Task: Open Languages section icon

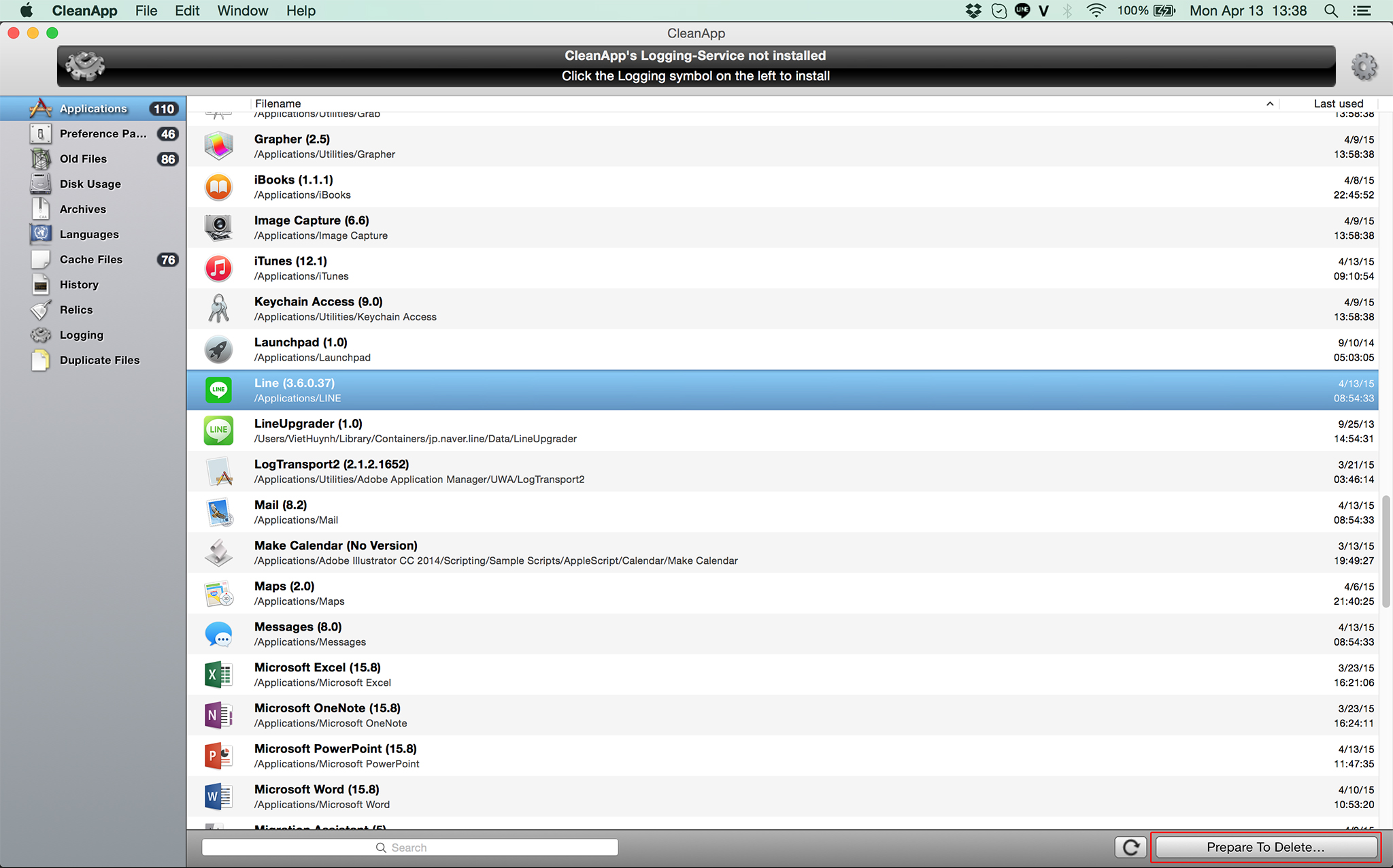Action: 41,235
